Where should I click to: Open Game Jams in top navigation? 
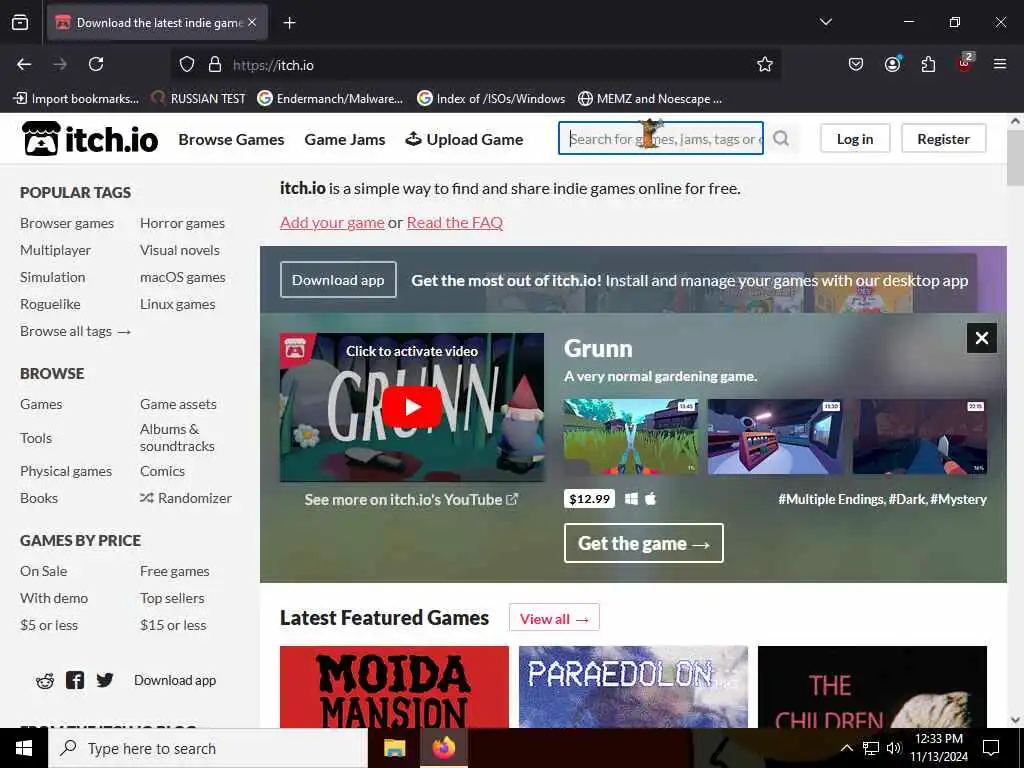pyautogui.click(x=345, y=139)
